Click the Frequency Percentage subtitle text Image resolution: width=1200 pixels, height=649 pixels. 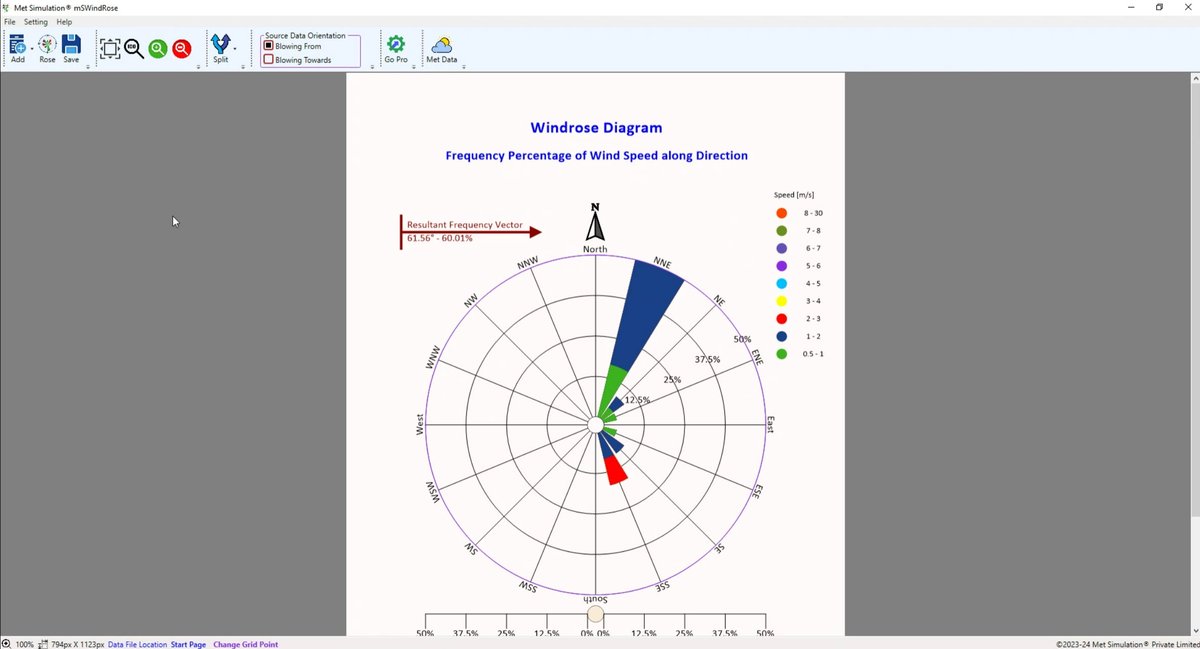pos(596,156)
